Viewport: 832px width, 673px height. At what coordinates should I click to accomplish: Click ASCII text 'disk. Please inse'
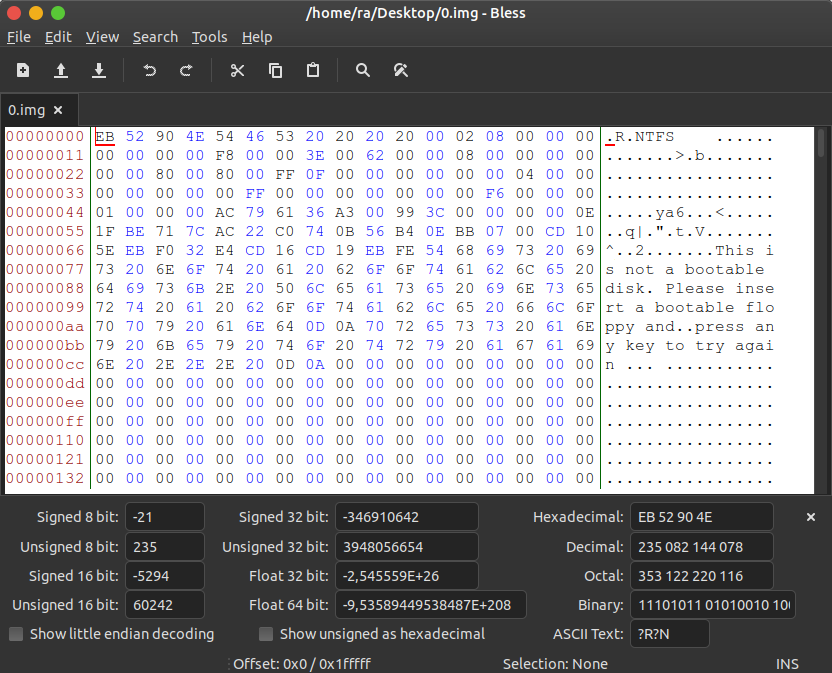coord(689,288)
